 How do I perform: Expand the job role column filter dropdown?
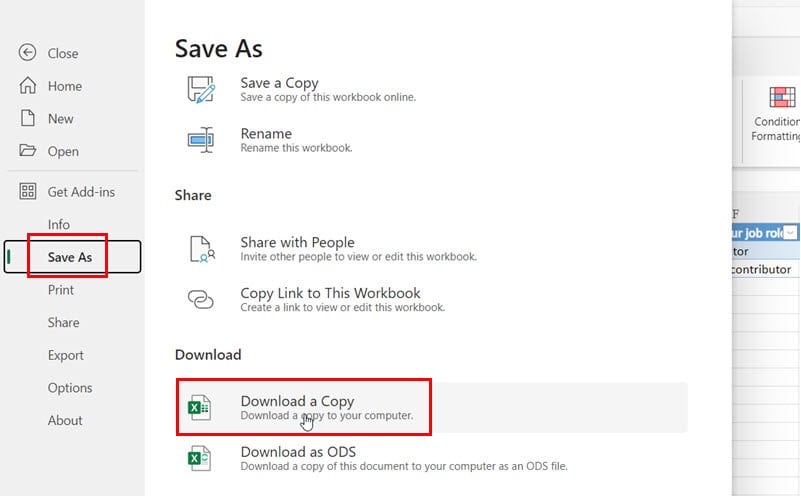click(x=790, y=233)
